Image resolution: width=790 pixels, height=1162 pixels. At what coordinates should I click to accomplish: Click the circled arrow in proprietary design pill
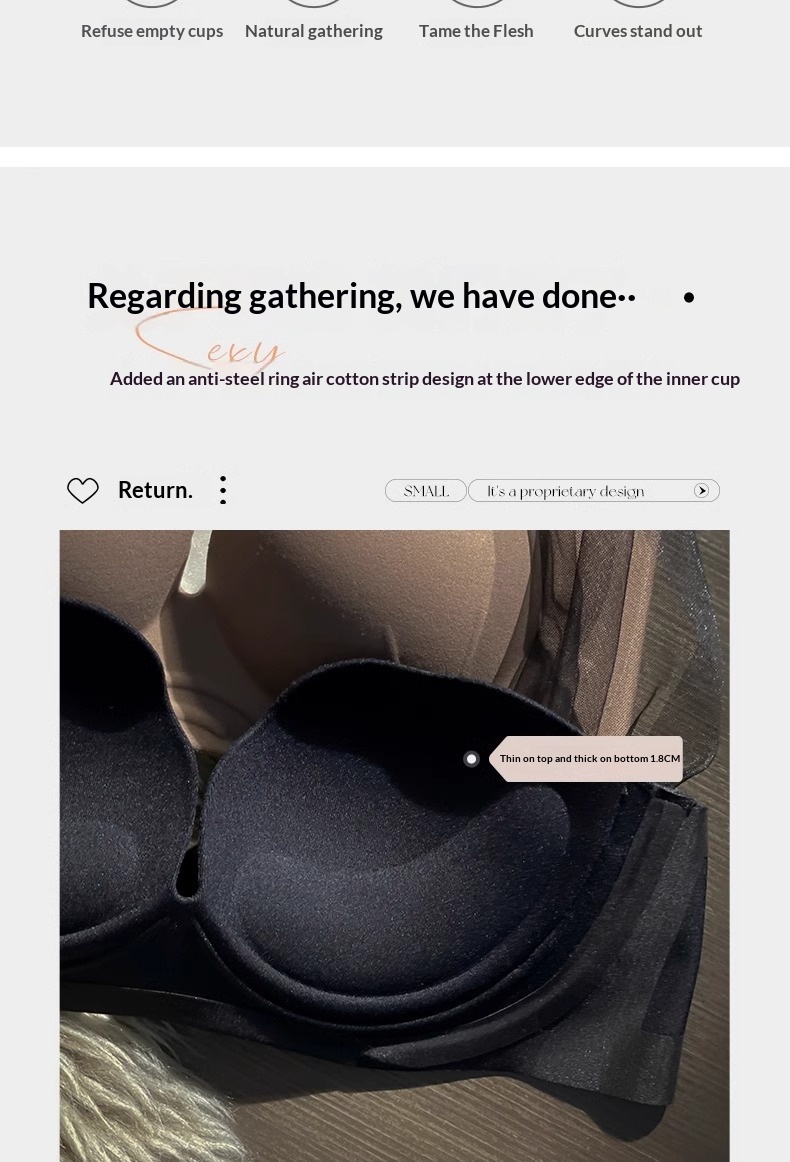point(701,491)
